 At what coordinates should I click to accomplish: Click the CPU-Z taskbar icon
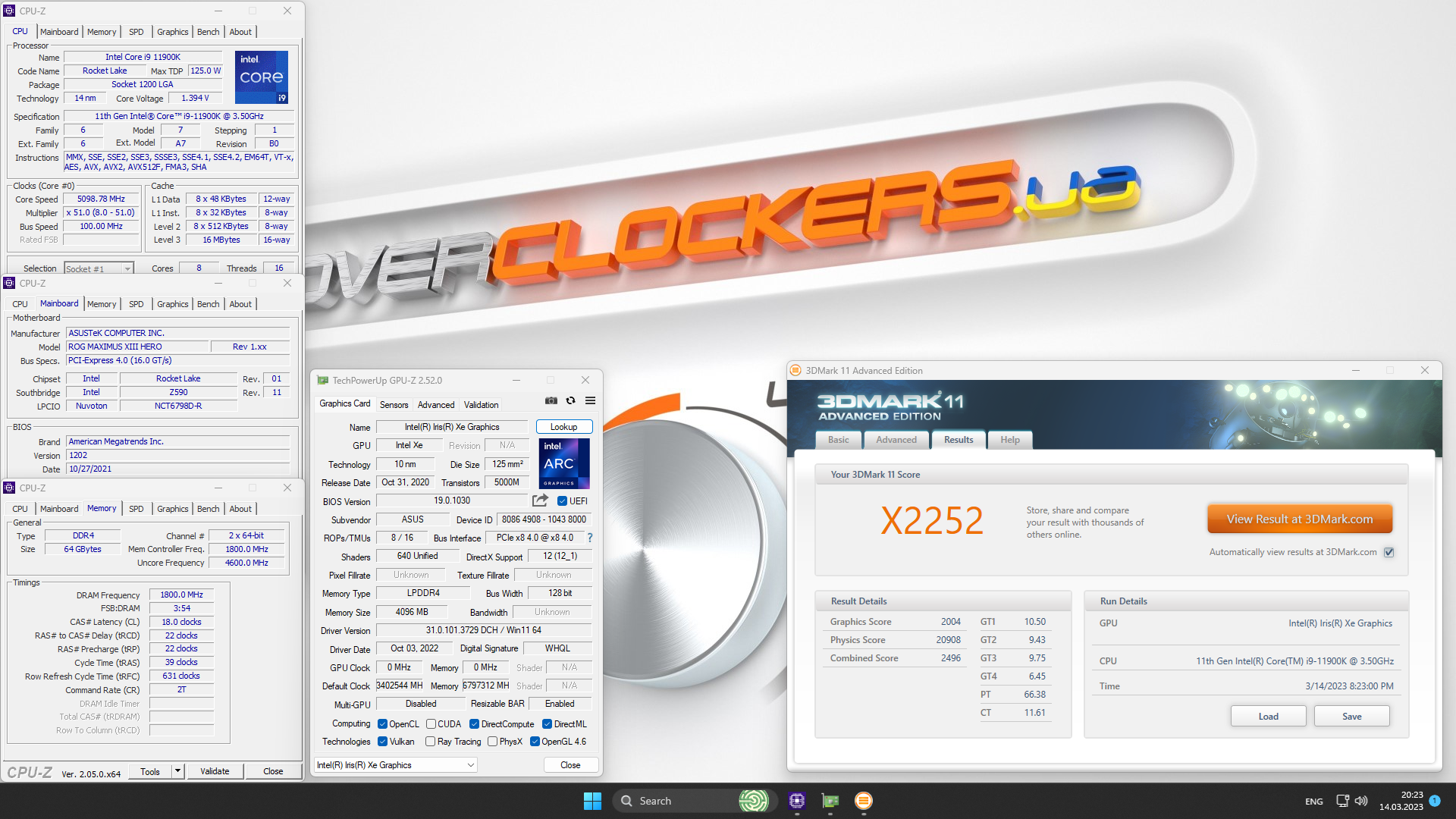click(797, 801)
